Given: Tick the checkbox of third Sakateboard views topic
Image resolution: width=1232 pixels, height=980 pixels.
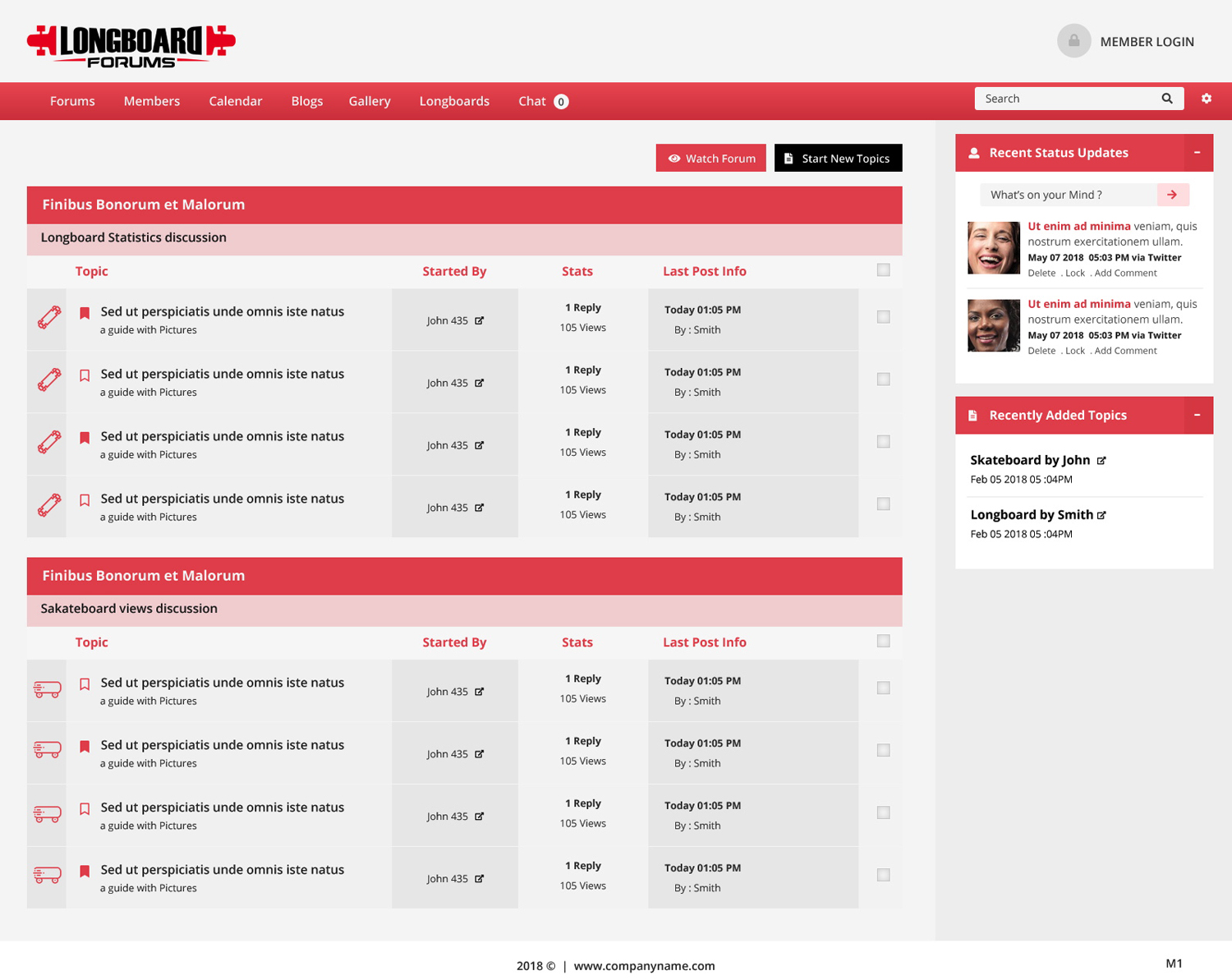Looking at the screenshot, I should (x=883, y=813).
